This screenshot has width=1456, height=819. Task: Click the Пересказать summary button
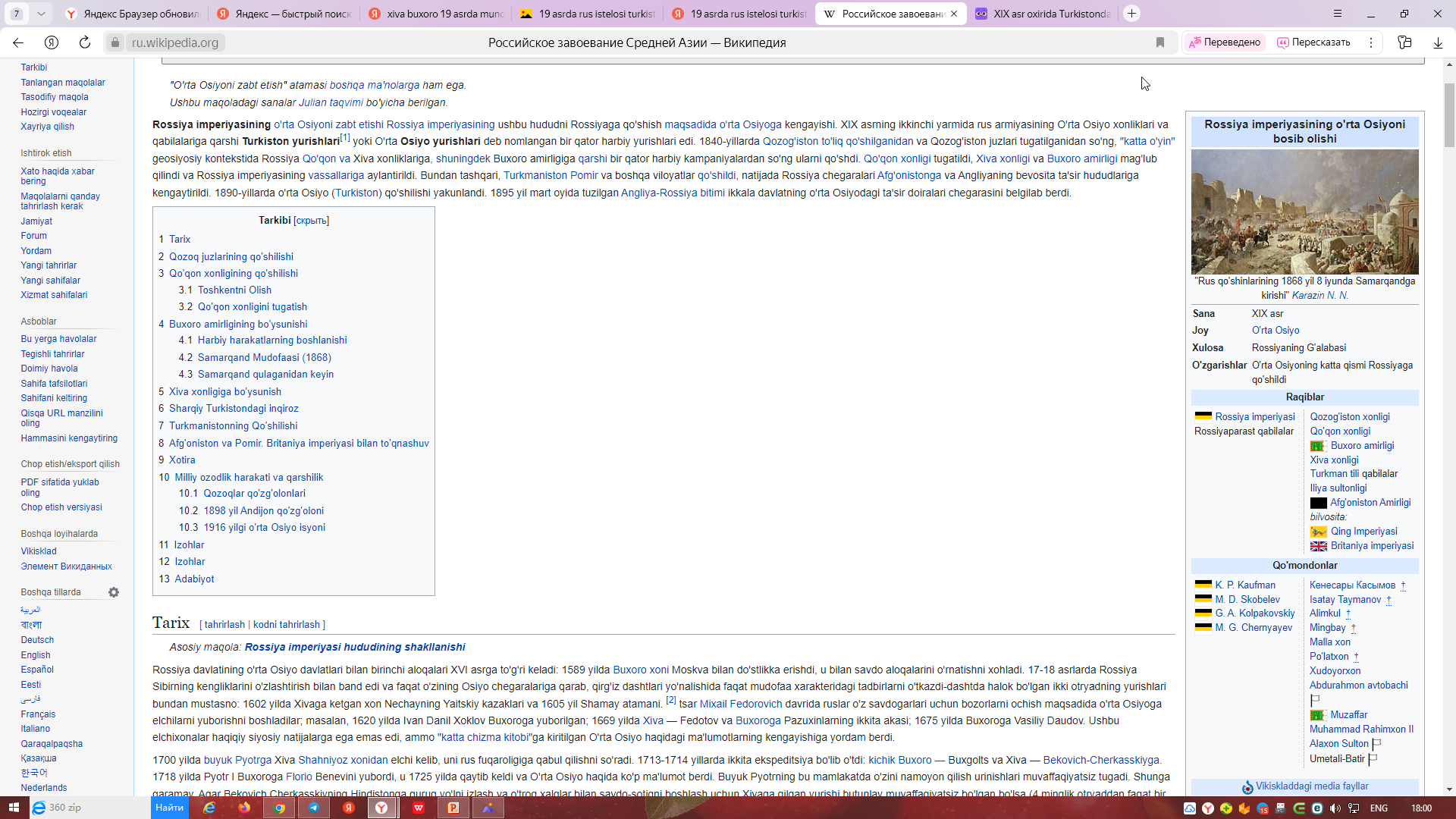coord(1313,42)
